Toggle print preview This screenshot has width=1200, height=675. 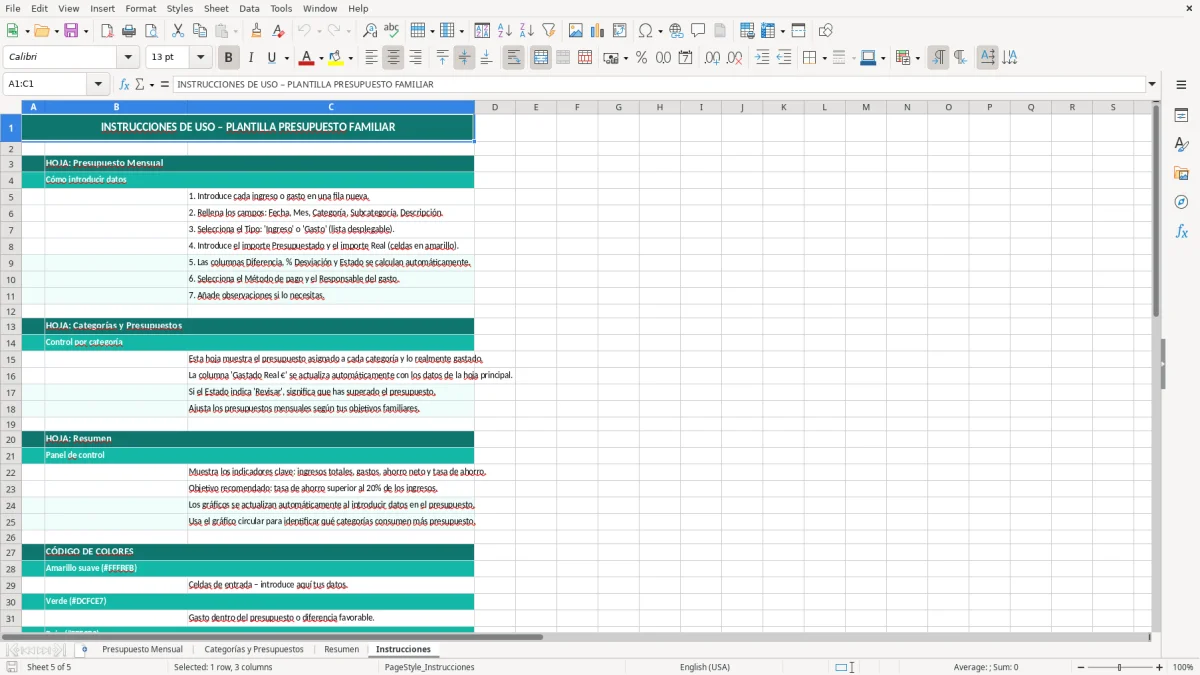pos(151,31)
